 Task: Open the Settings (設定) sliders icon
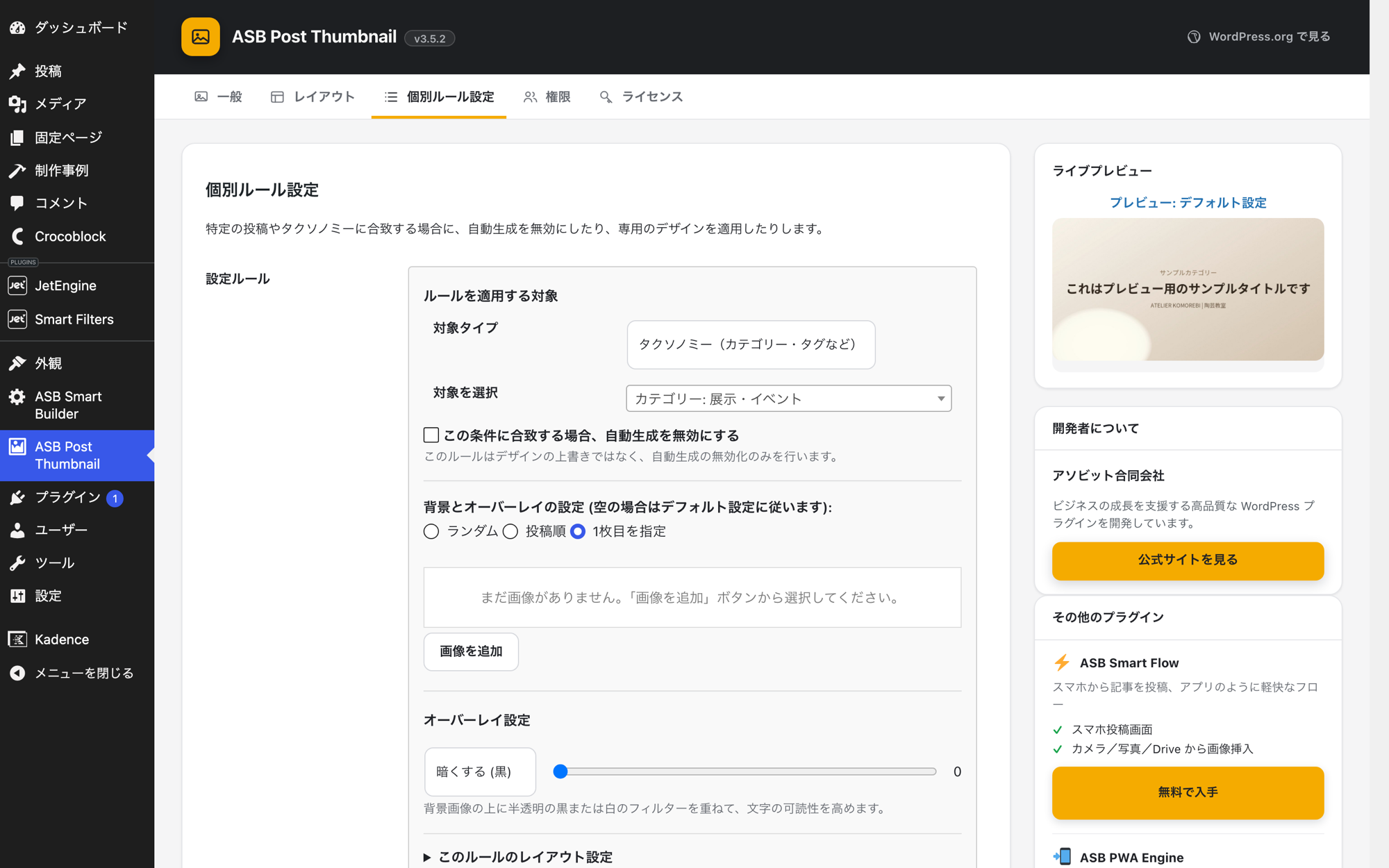(x=17, y=596)
